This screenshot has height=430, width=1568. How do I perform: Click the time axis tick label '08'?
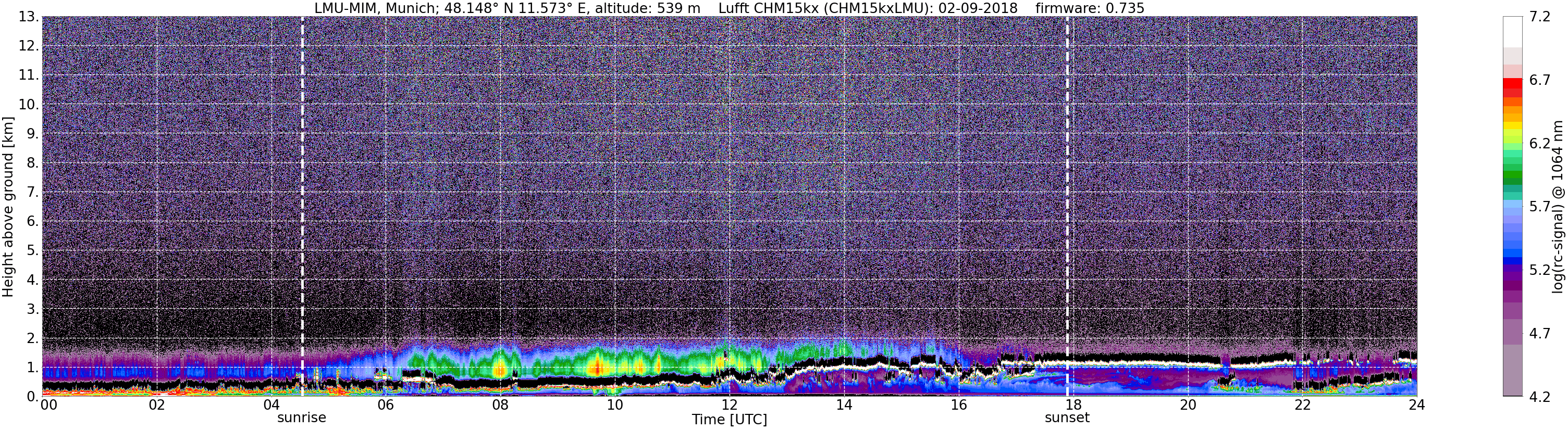click(500, 405)
